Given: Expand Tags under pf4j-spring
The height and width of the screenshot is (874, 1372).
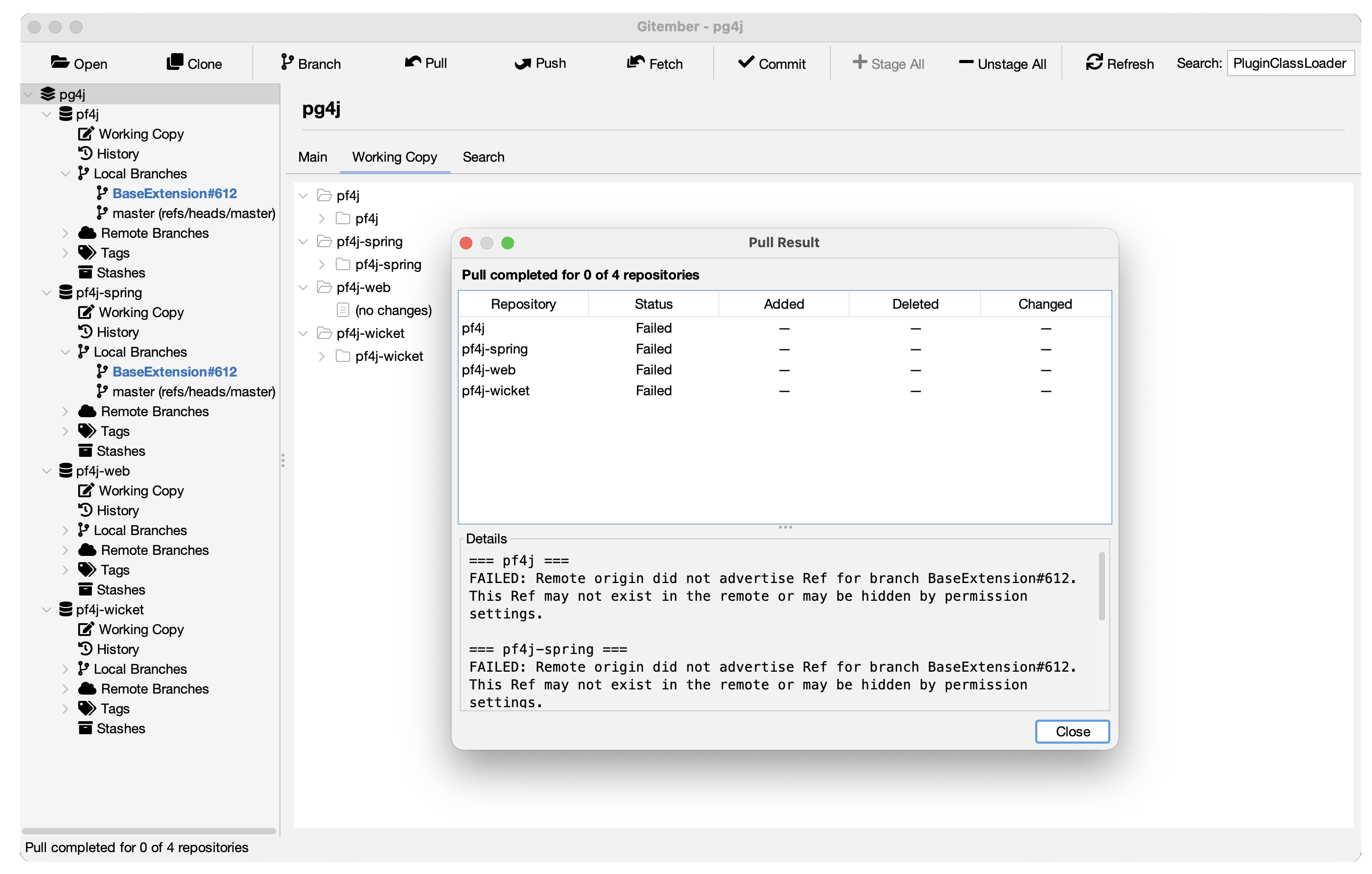Looking at the screenshot, I should tap(65, 432).
